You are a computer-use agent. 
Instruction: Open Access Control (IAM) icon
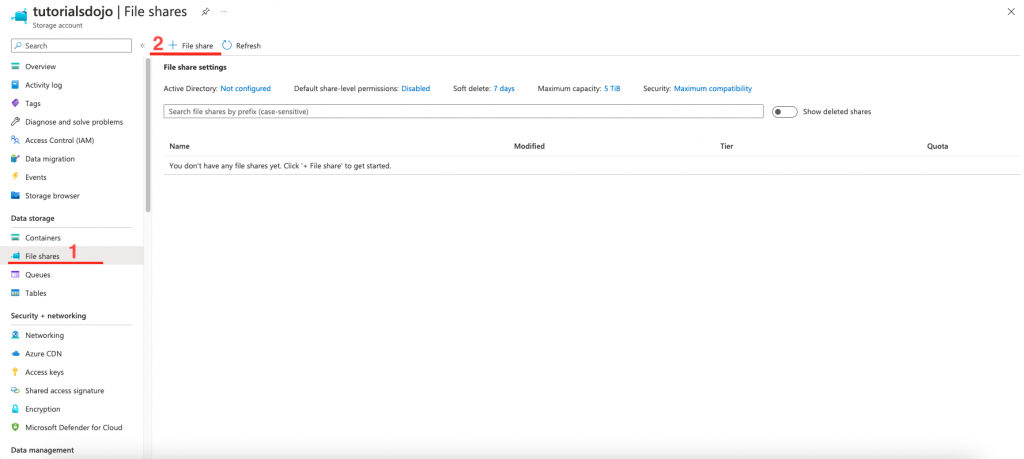click(x=15, y=140)
